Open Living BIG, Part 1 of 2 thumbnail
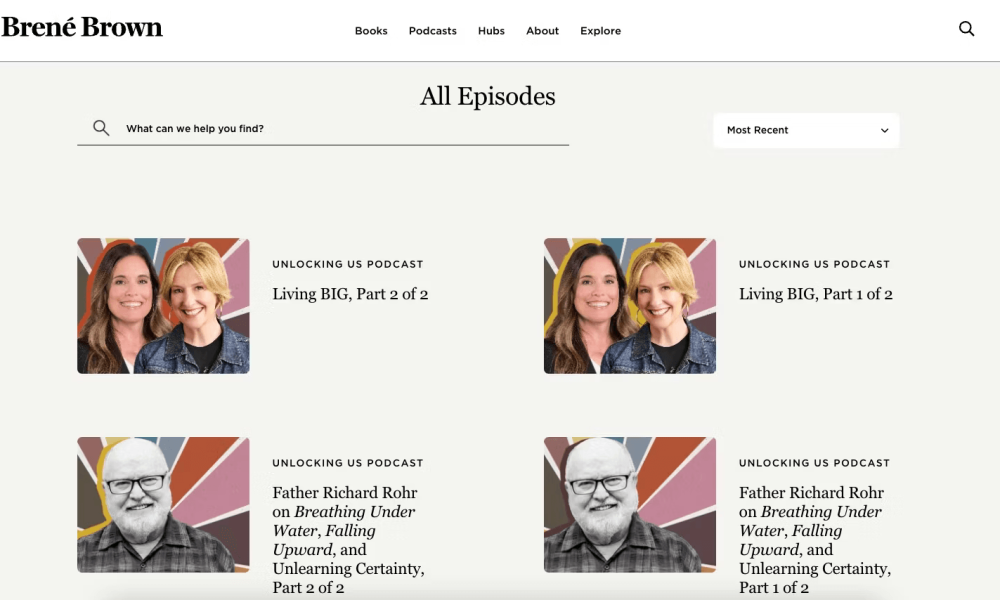 pyautogui.click(x=629, y=306)
